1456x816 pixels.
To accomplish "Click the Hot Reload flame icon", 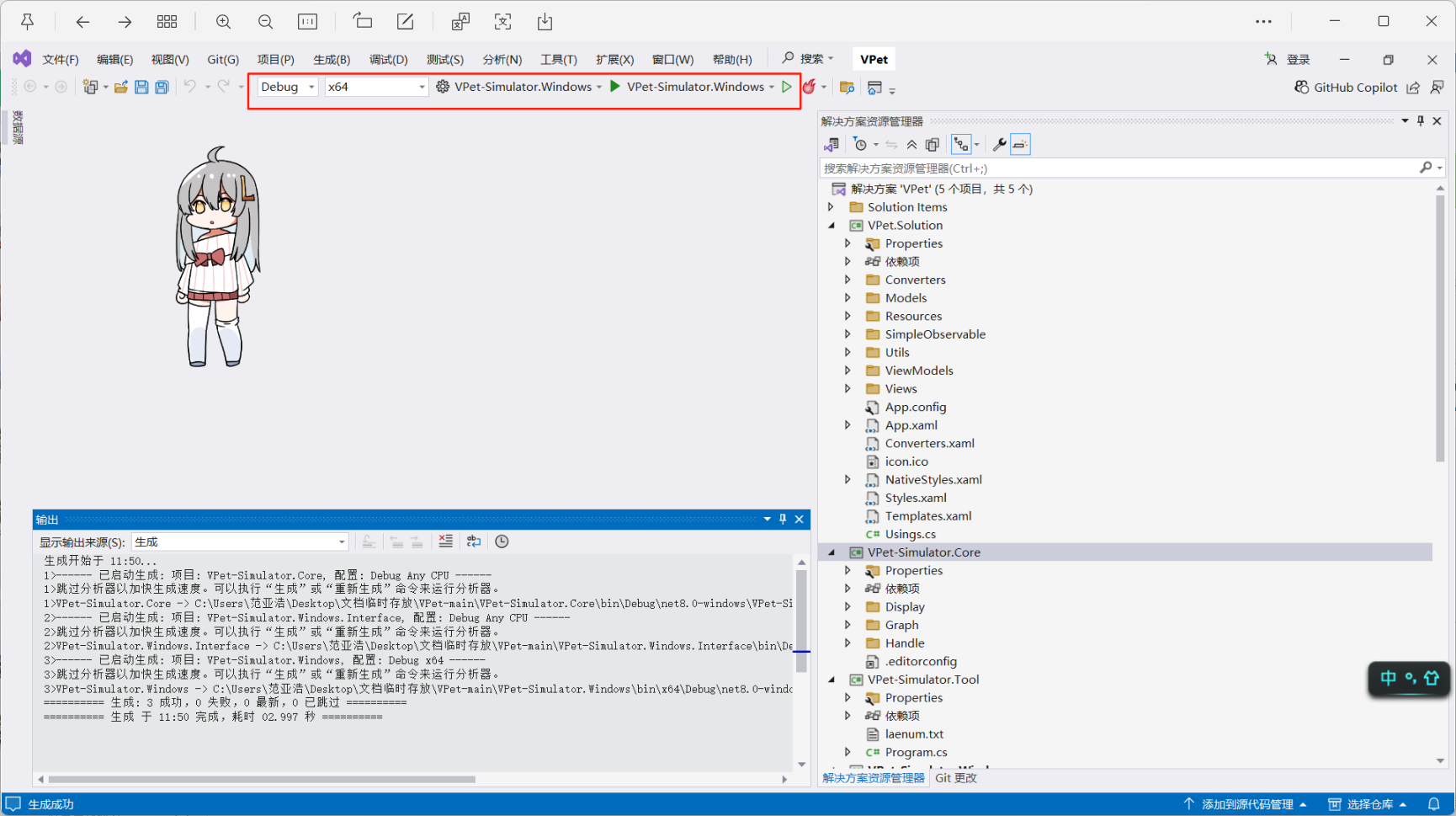I will click(x=809, y=87).
